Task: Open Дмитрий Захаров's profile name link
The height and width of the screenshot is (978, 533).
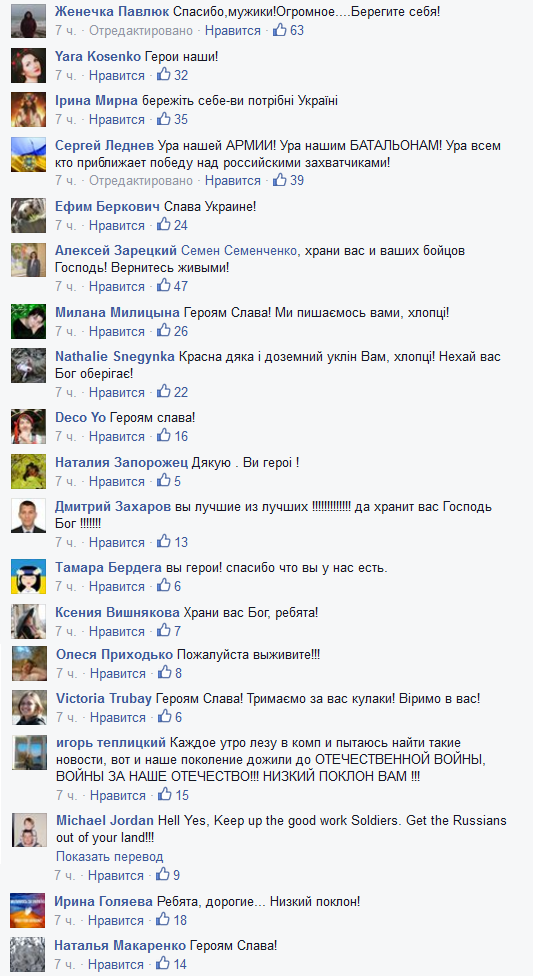Action: (113, 506)
